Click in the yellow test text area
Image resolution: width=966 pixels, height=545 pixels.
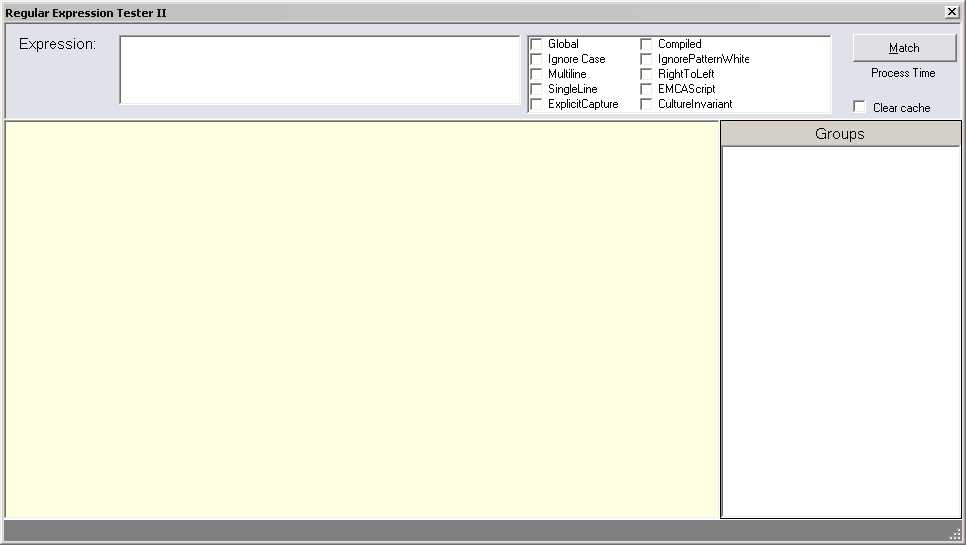point(362,320)
